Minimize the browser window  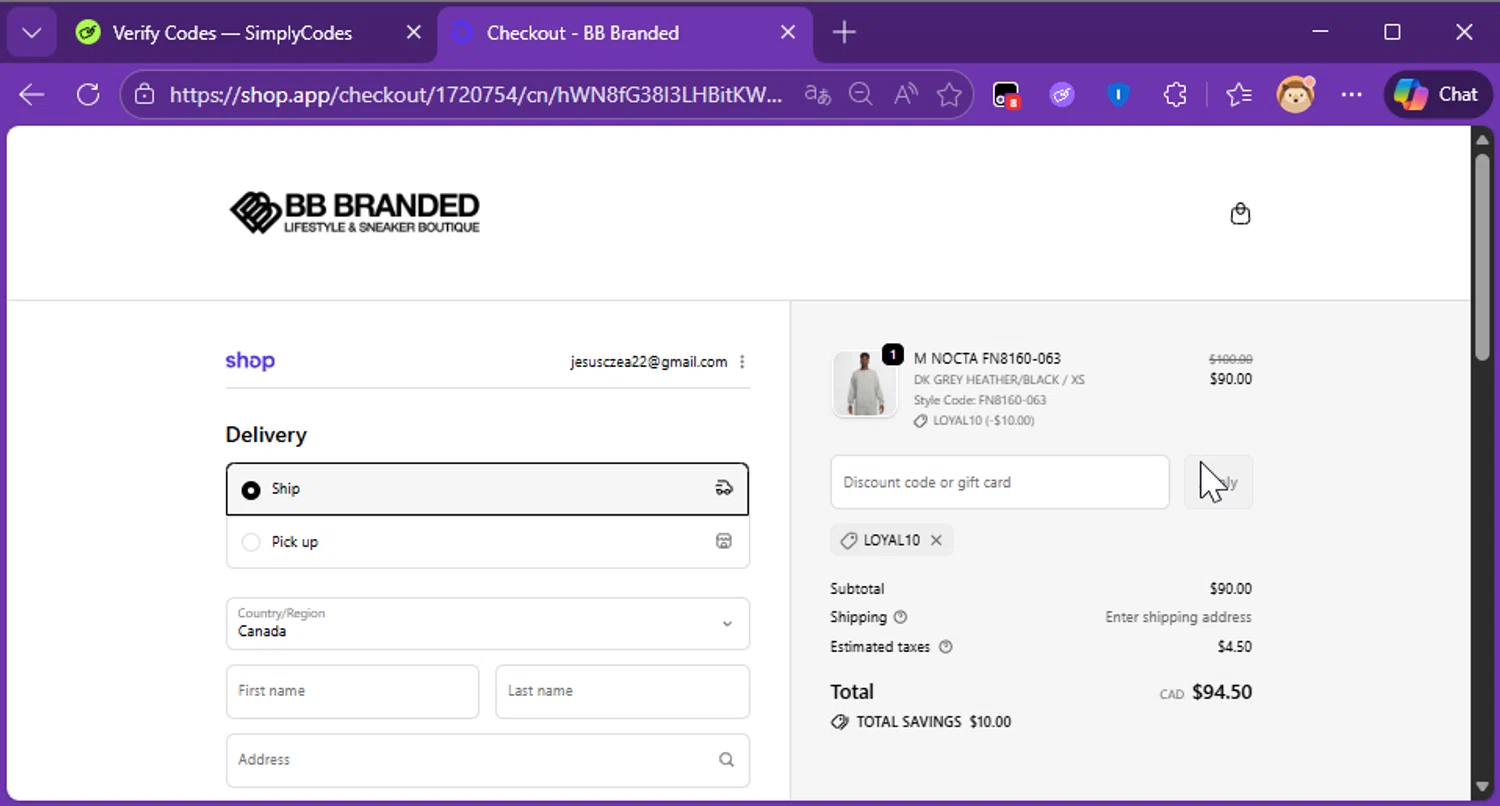pyautogui.click(x=1320, y=33)
